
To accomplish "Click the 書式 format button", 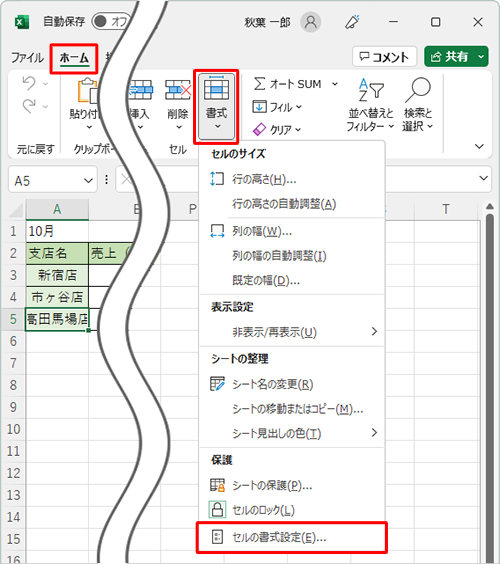I will (x=216, y=106).
